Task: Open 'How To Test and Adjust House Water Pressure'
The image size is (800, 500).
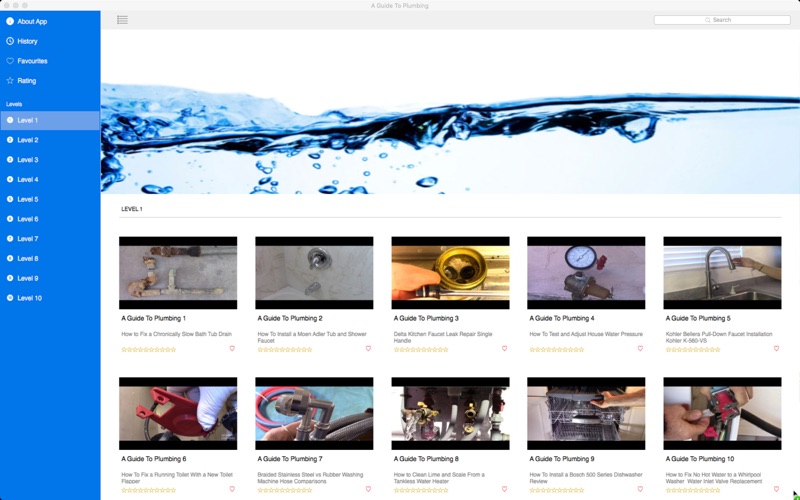Action: [x=586, y=334]
